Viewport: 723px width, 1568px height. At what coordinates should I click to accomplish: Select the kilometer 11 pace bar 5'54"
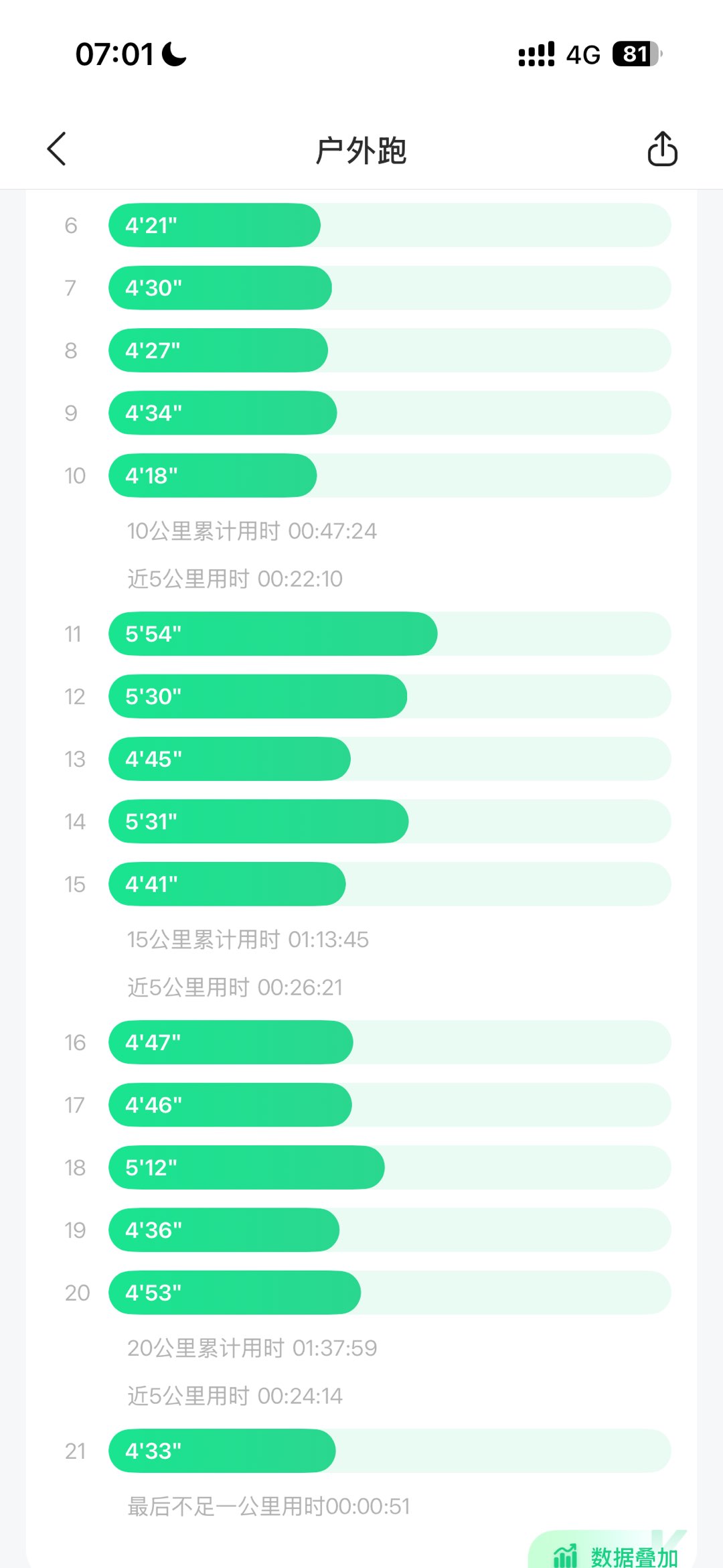click(x=272, y=634)
